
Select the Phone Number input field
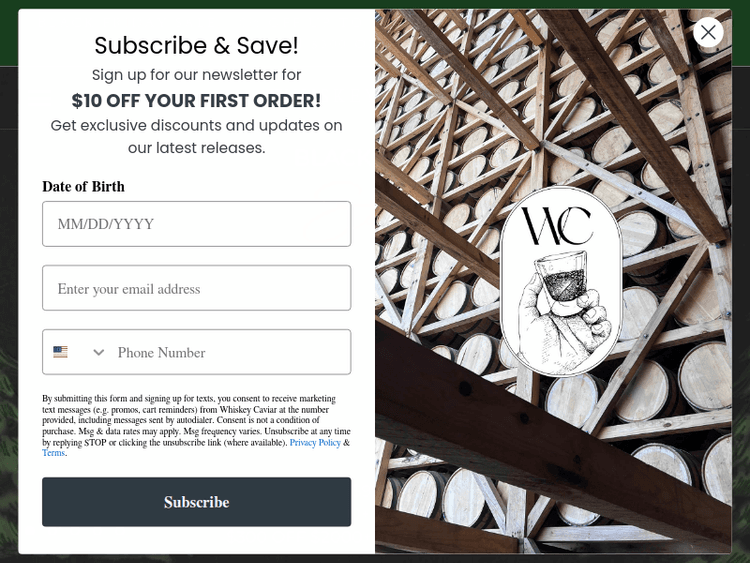pyautogui.click(x=232, y=353)
